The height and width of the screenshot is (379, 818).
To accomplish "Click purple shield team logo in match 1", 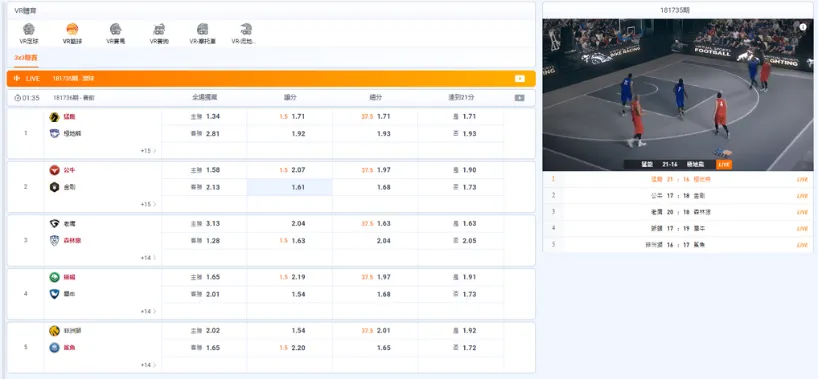I will coord(54,133).
